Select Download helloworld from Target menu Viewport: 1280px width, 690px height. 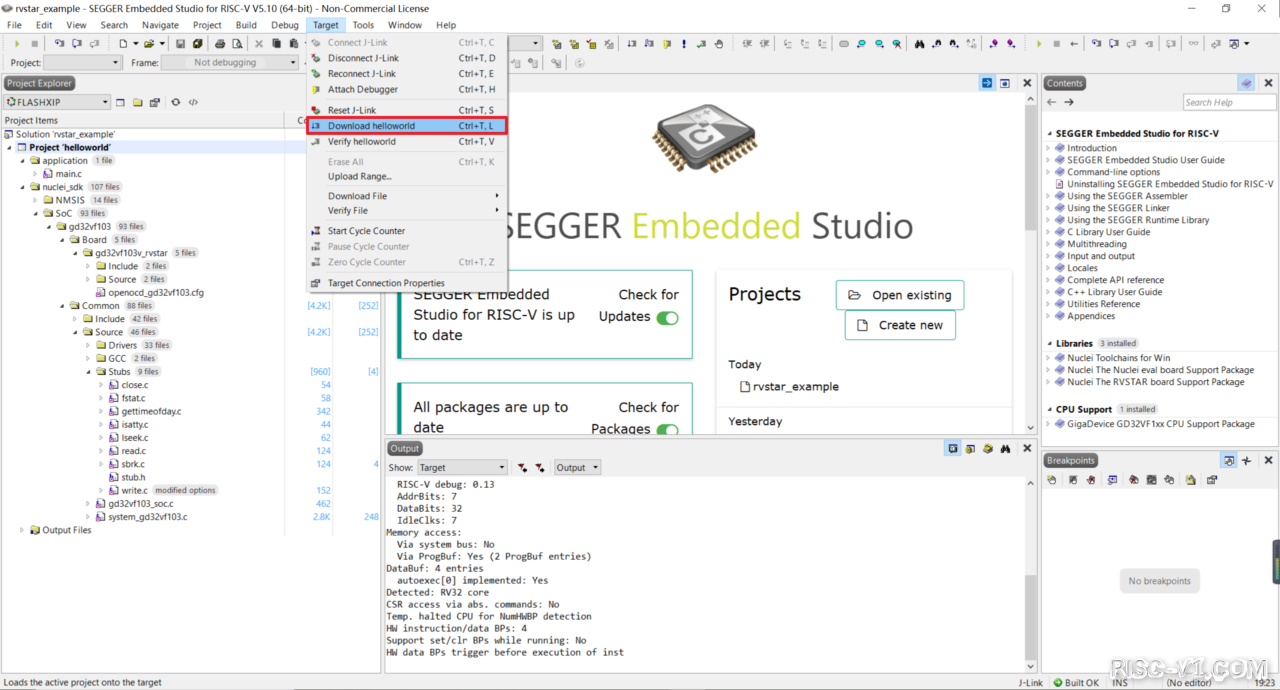[x=406, y=126]
